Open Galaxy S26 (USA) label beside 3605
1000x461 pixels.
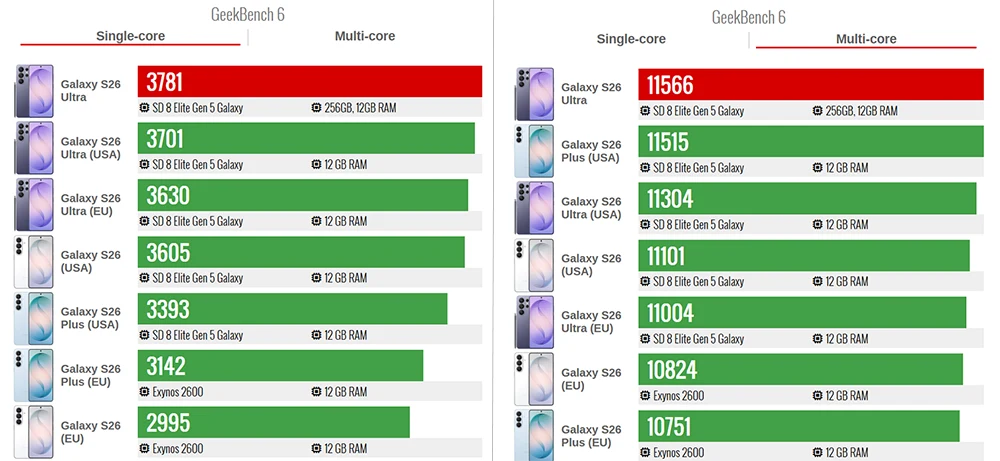[91, 261]
